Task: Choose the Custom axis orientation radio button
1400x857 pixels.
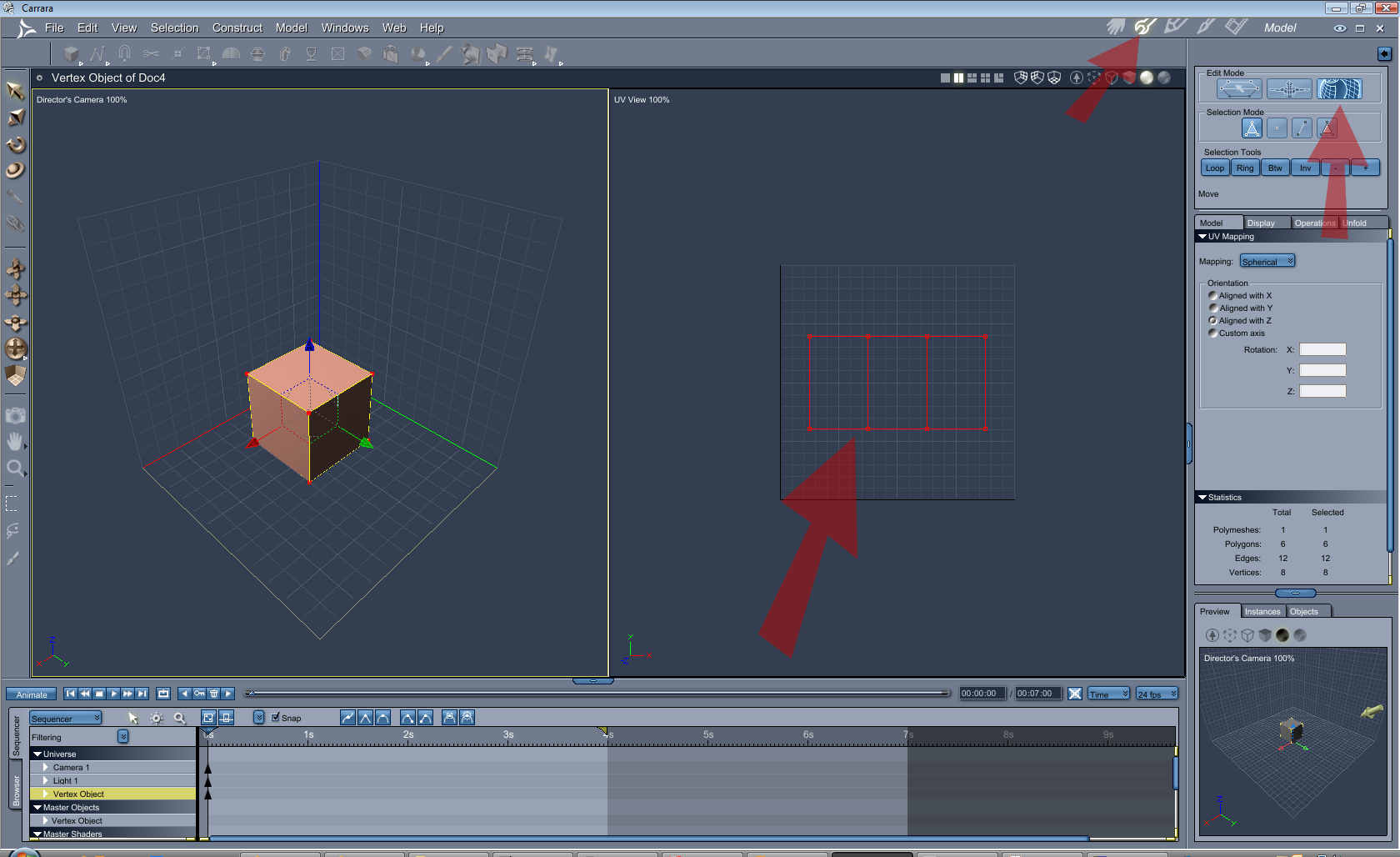Action: coord(1212,333)
